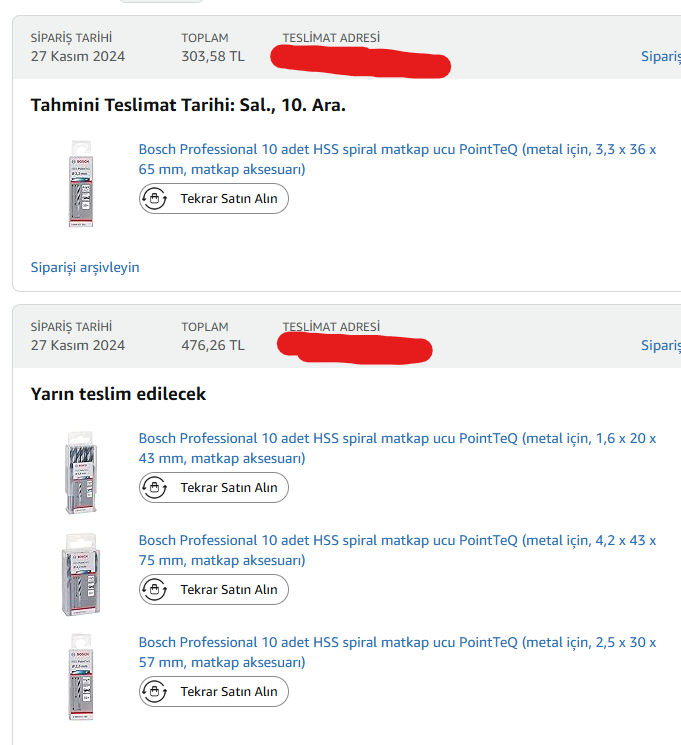Click the buy-again cart icon for the 4,2 x 43 x 75 mm bit
Viewport: 681px width, 745px height.
pos(154,590)
